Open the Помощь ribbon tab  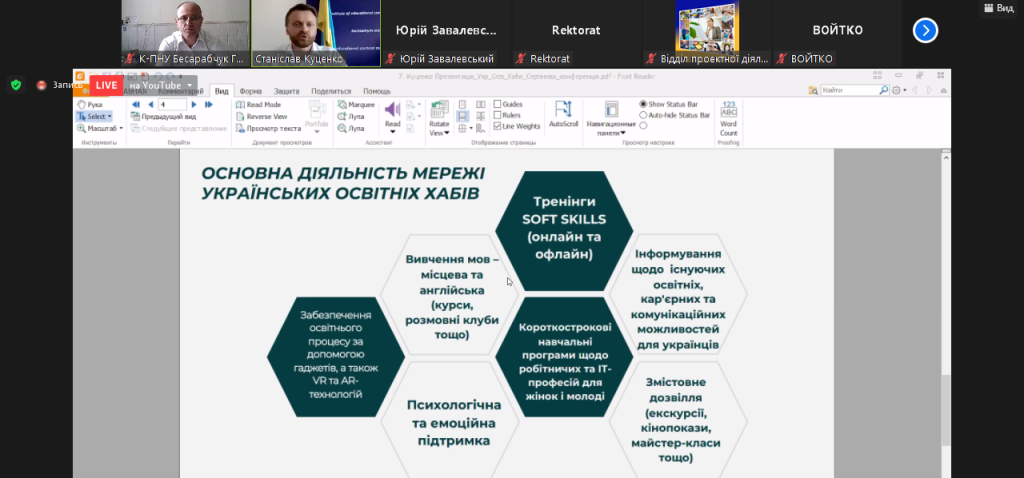click(376, 91)
